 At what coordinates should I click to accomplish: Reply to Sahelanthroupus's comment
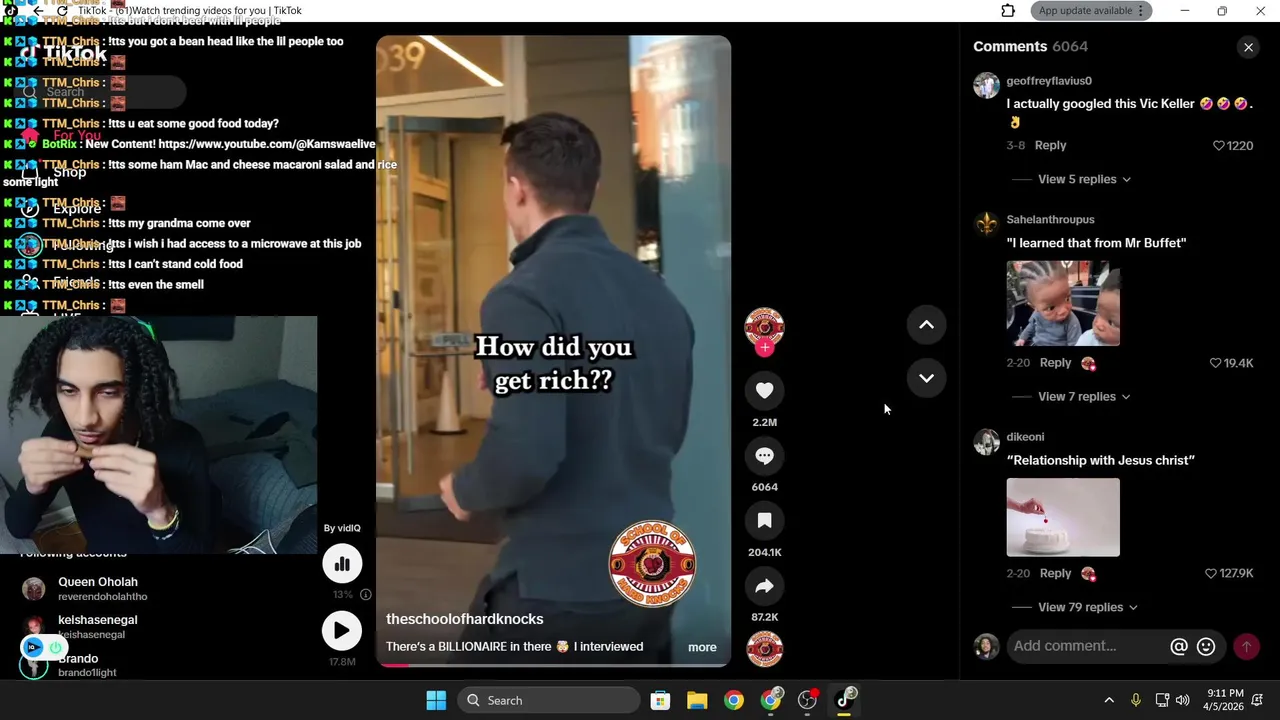point(1055,363)
